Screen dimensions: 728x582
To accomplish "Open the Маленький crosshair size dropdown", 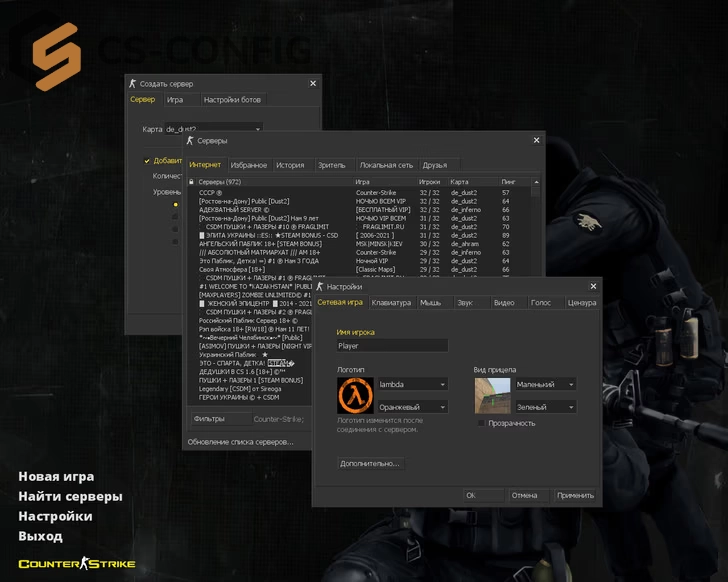I will tap(546, 384).
